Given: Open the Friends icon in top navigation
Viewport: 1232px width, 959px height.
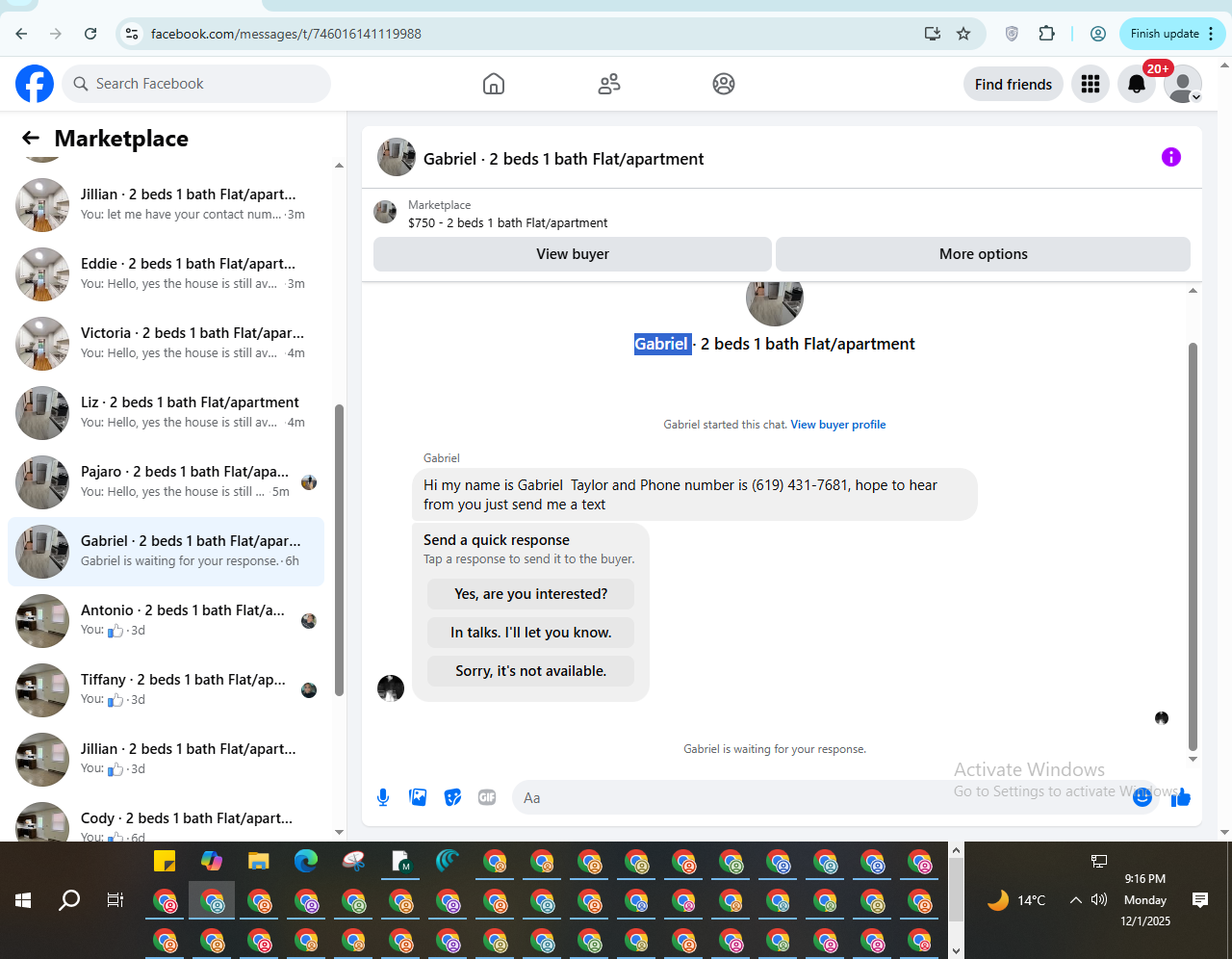Looking at the screenshot, I should point(609,84).
